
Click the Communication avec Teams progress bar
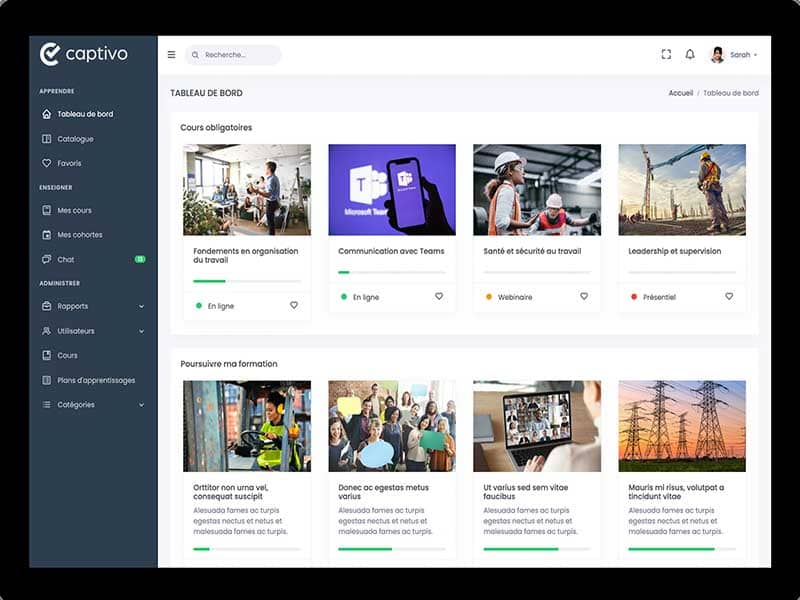(392, 272)
